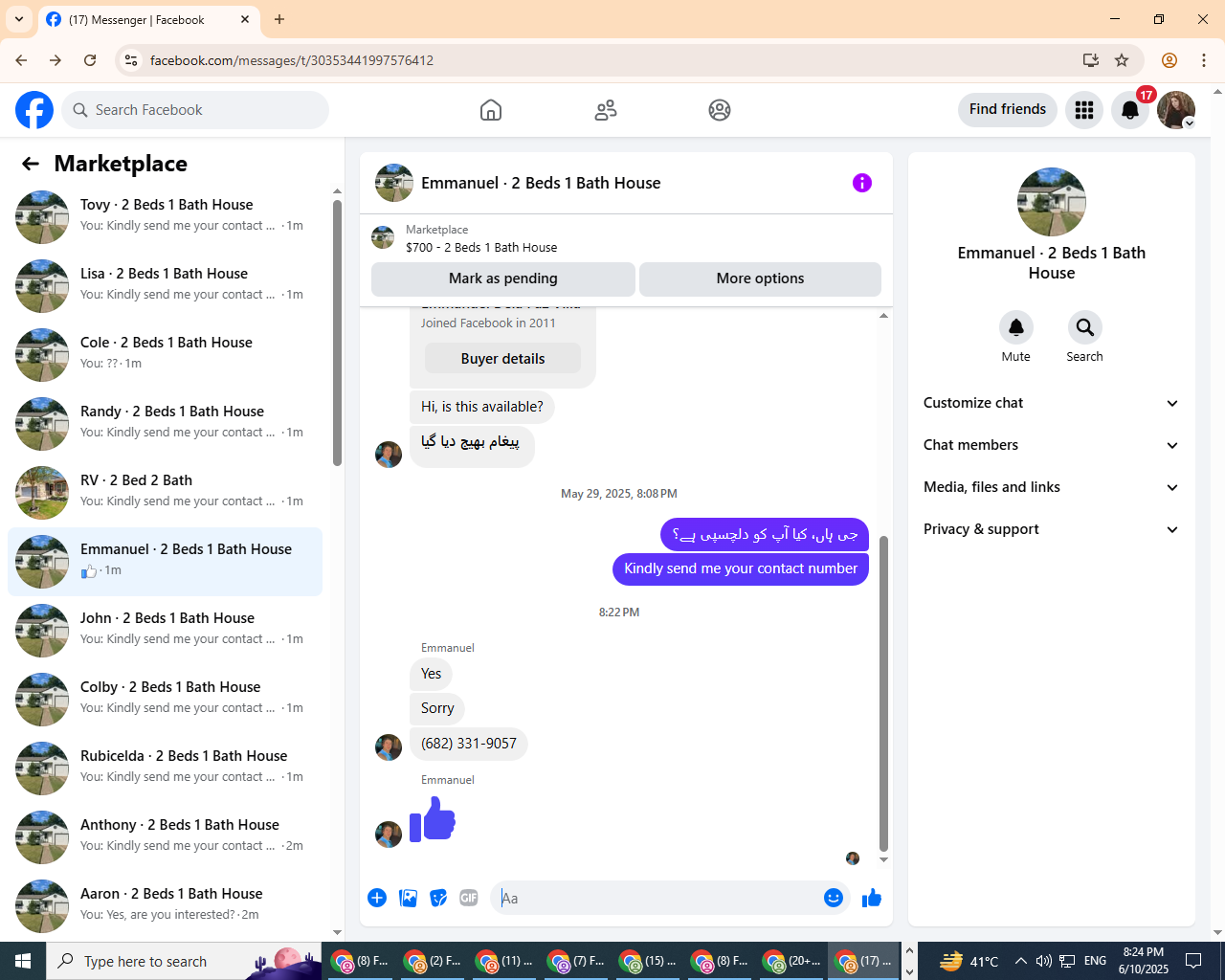This screenshot has width=1225, height=980.
Task: Open RV 2 Bed 2 Bath chat
Action: coord(166,493)
